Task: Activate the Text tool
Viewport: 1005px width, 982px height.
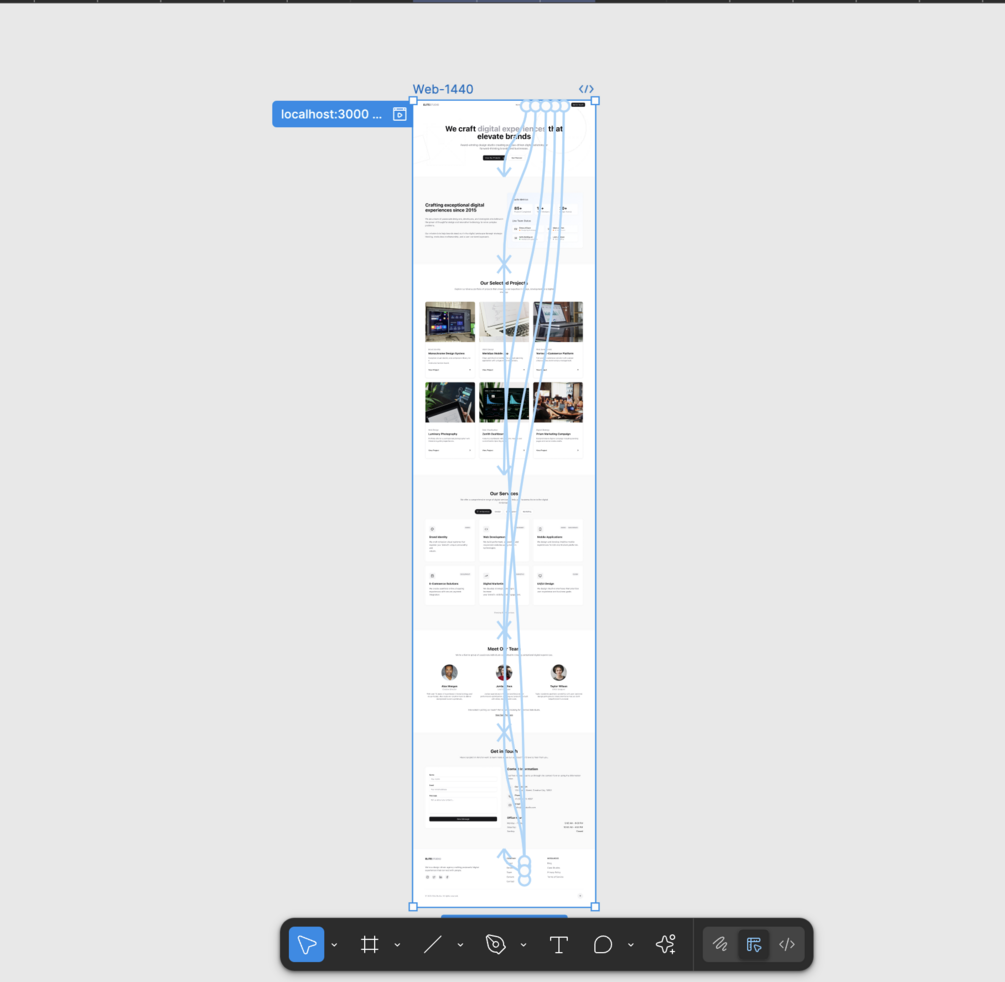Action: (x=558, y=944)
